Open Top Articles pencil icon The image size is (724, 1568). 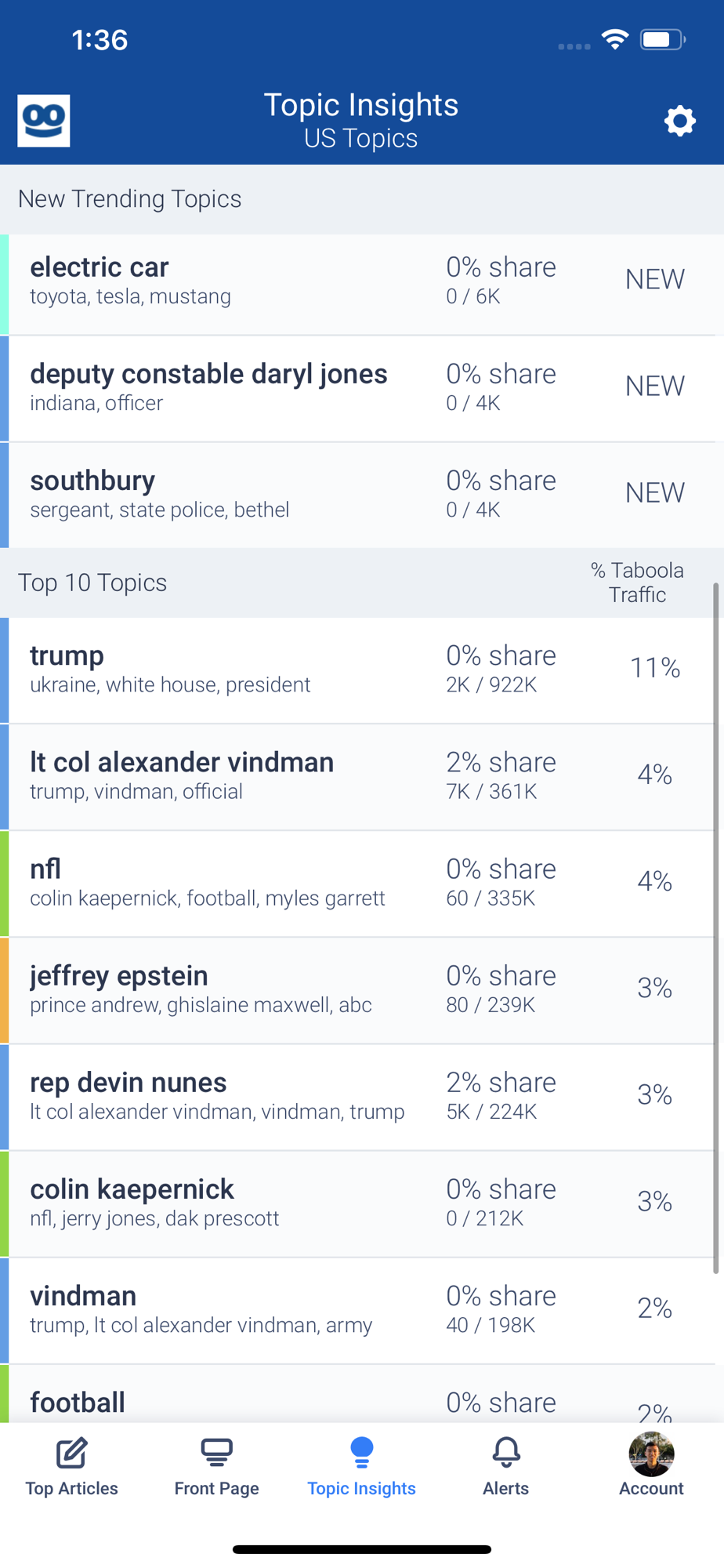click(71, 1453)
